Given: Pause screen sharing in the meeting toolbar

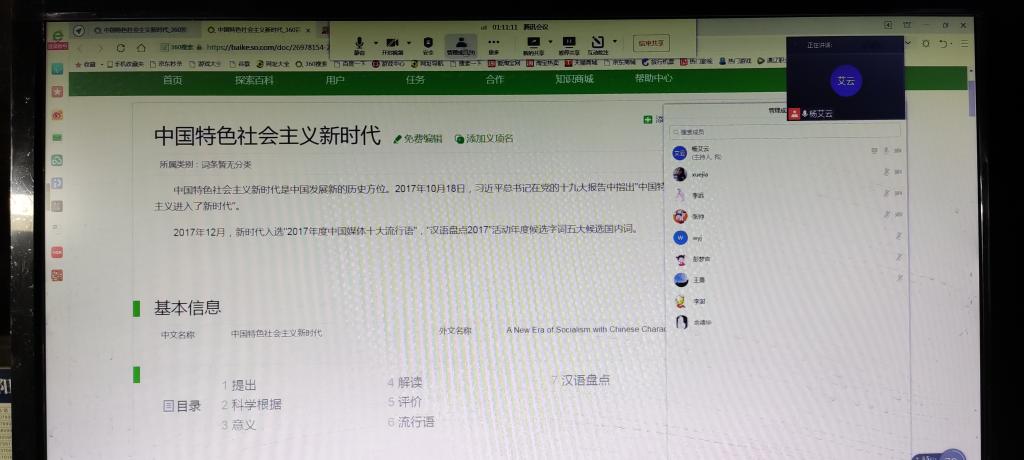Looking at the screenshot, I should click(x=569, y=43).
